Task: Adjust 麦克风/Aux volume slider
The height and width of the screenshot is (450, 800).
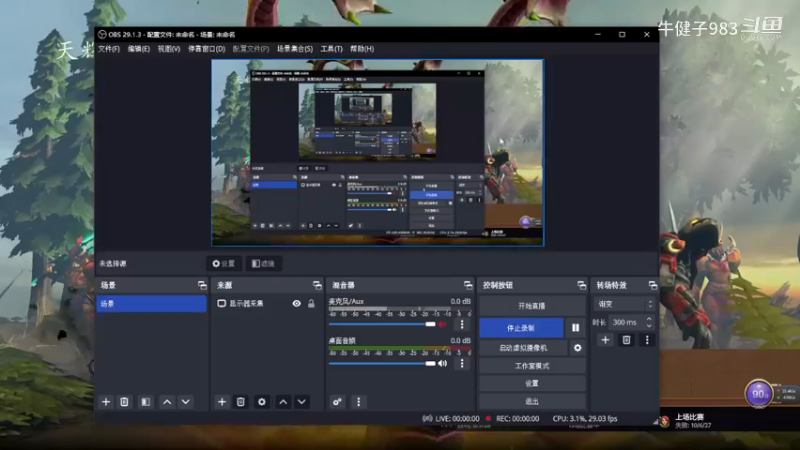Action: point(382,324)
